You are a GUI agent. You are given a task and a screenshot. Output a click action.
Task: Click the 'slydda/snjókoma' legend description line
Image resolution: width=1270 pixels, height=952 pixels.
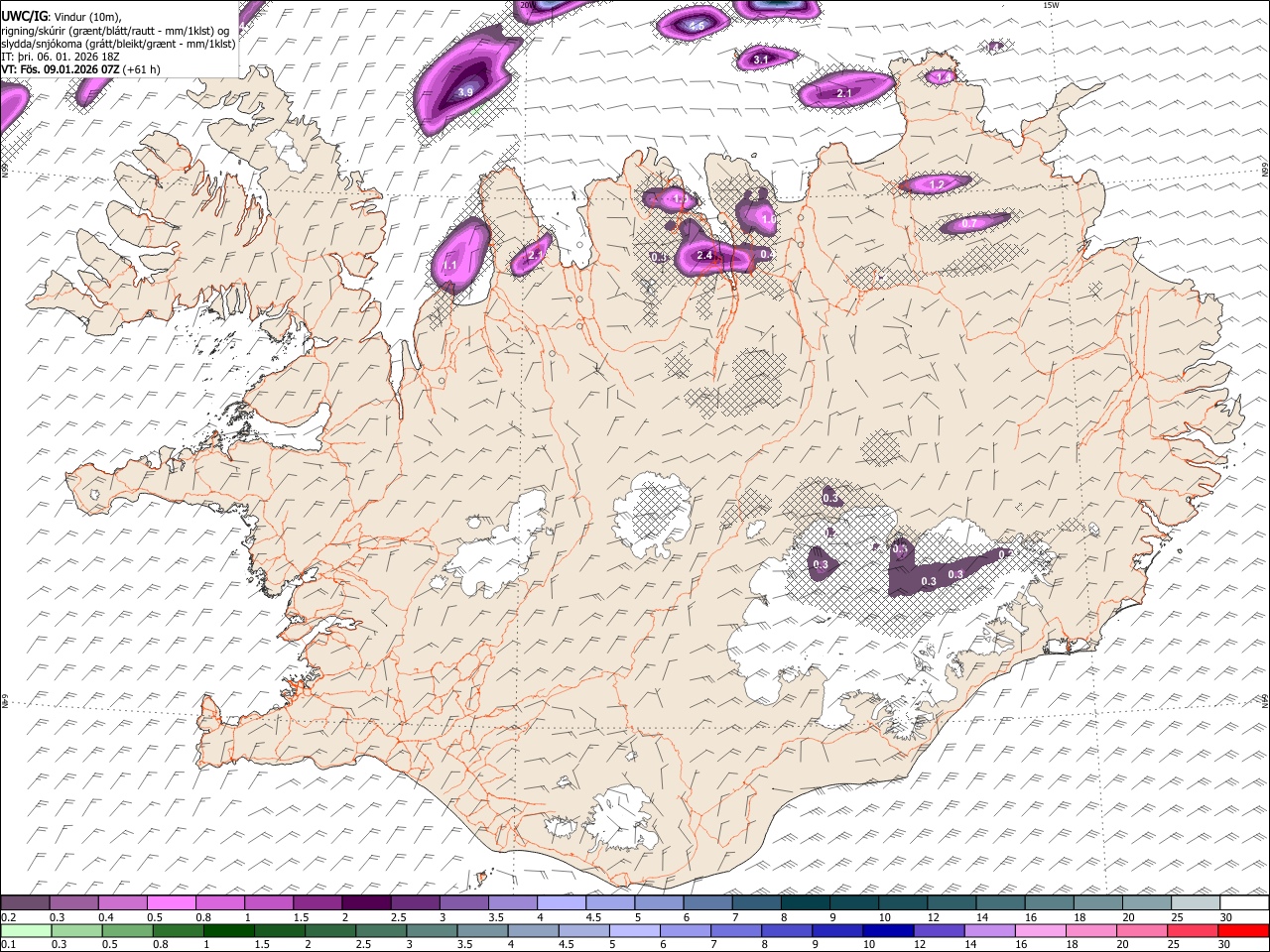point(118,44)
